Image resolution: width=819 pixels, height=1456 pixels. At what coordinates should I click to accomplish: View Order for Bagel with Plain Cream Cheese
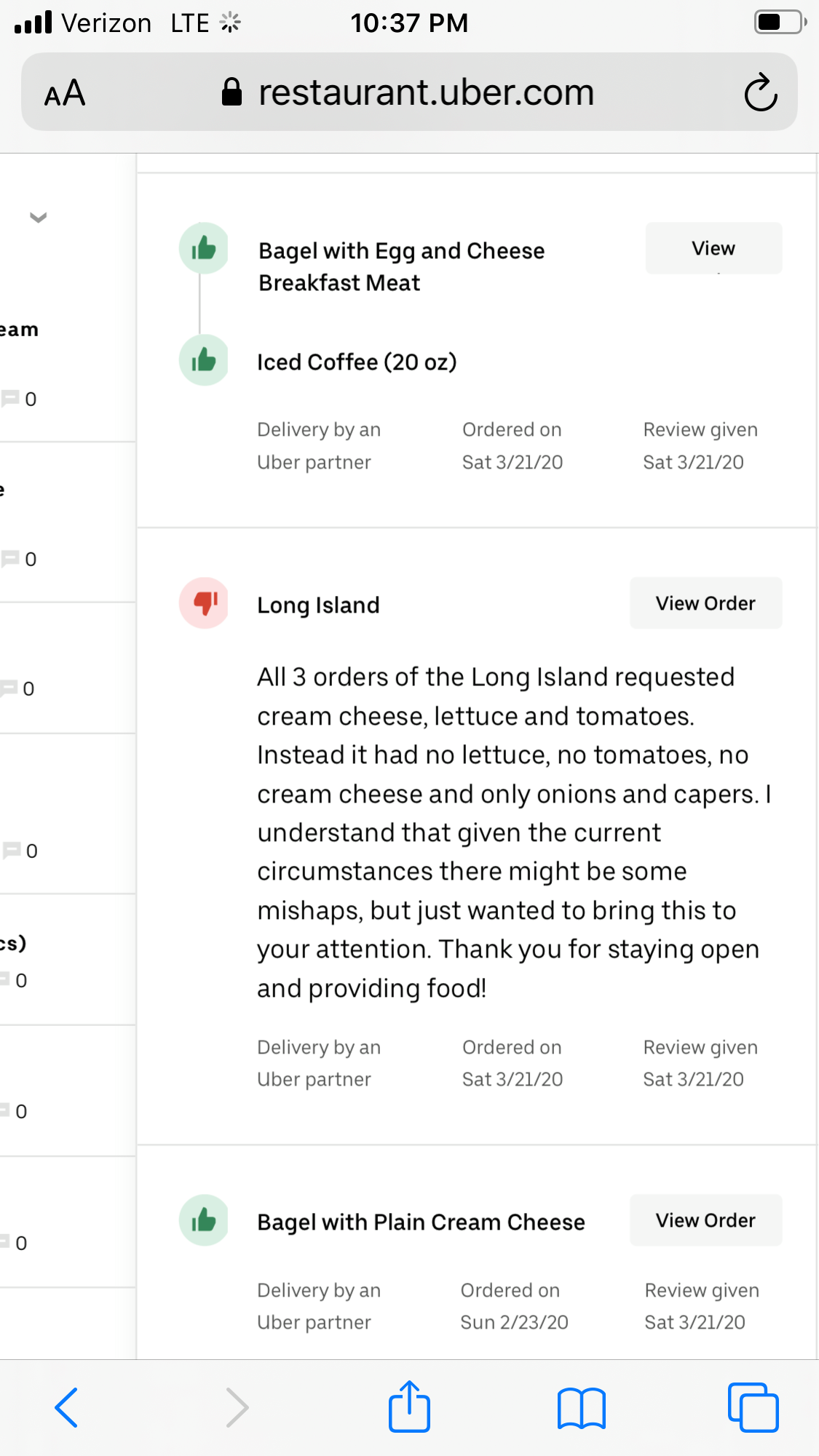705,1220
